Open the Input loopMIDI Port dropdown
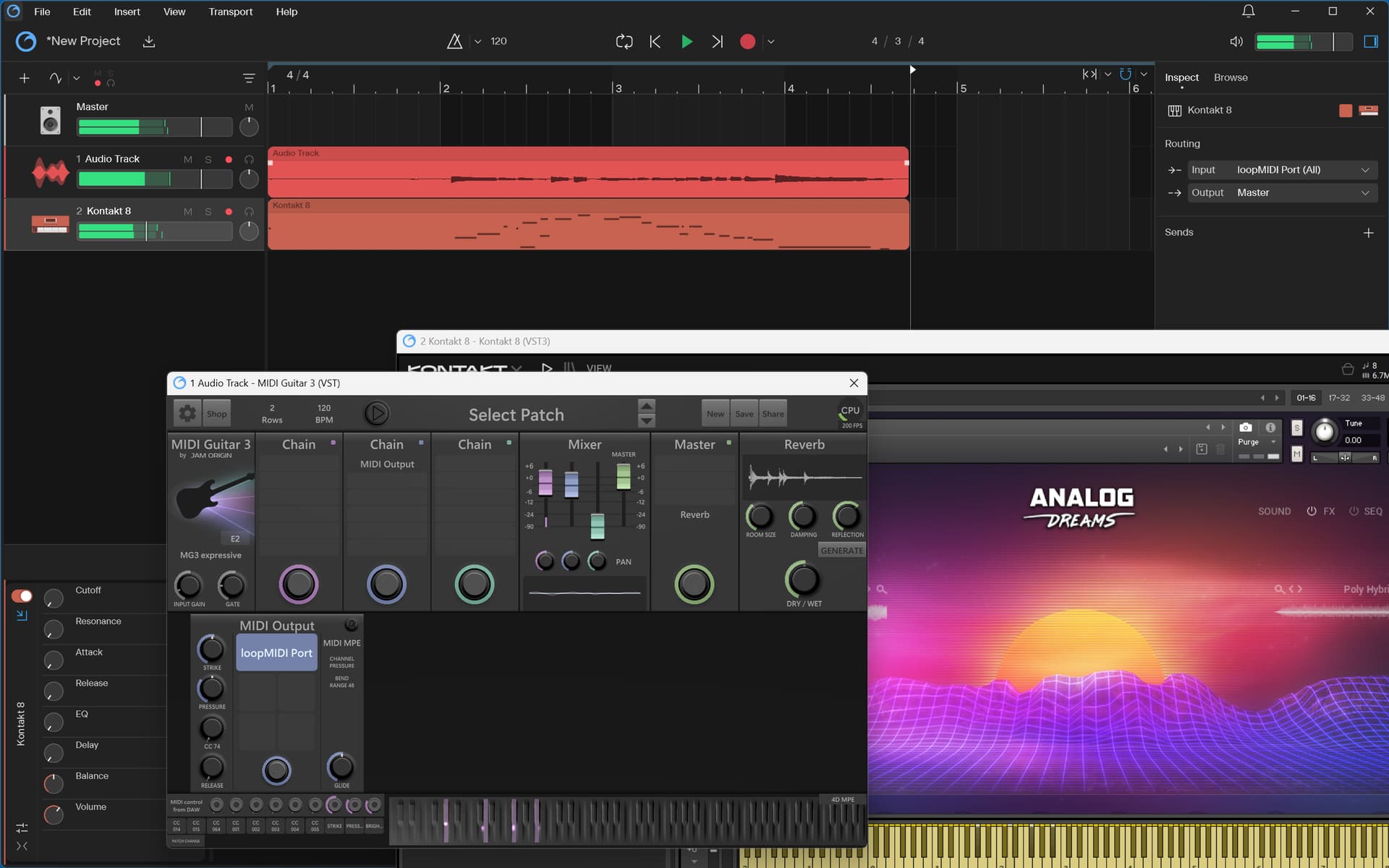 (x=1282, y=170)
